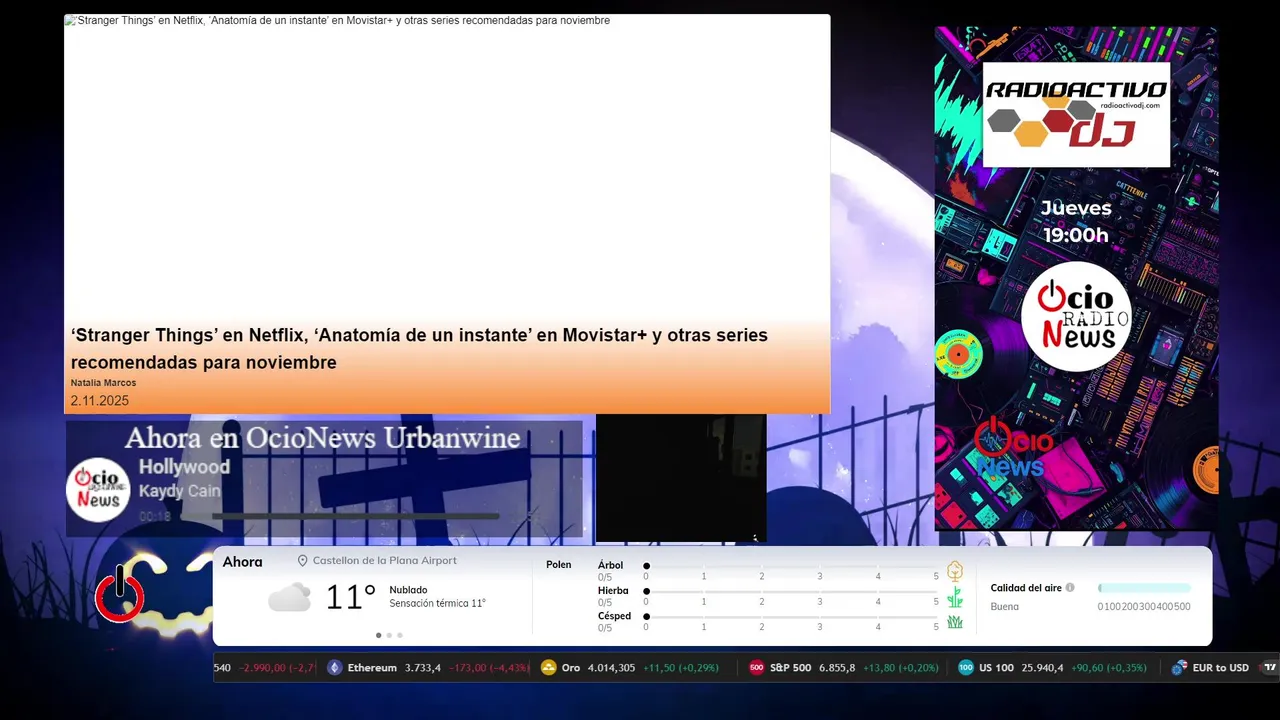Click the red-blue OcioNews logo on poster
The image size is (1280, 720).
(1013, 447)
